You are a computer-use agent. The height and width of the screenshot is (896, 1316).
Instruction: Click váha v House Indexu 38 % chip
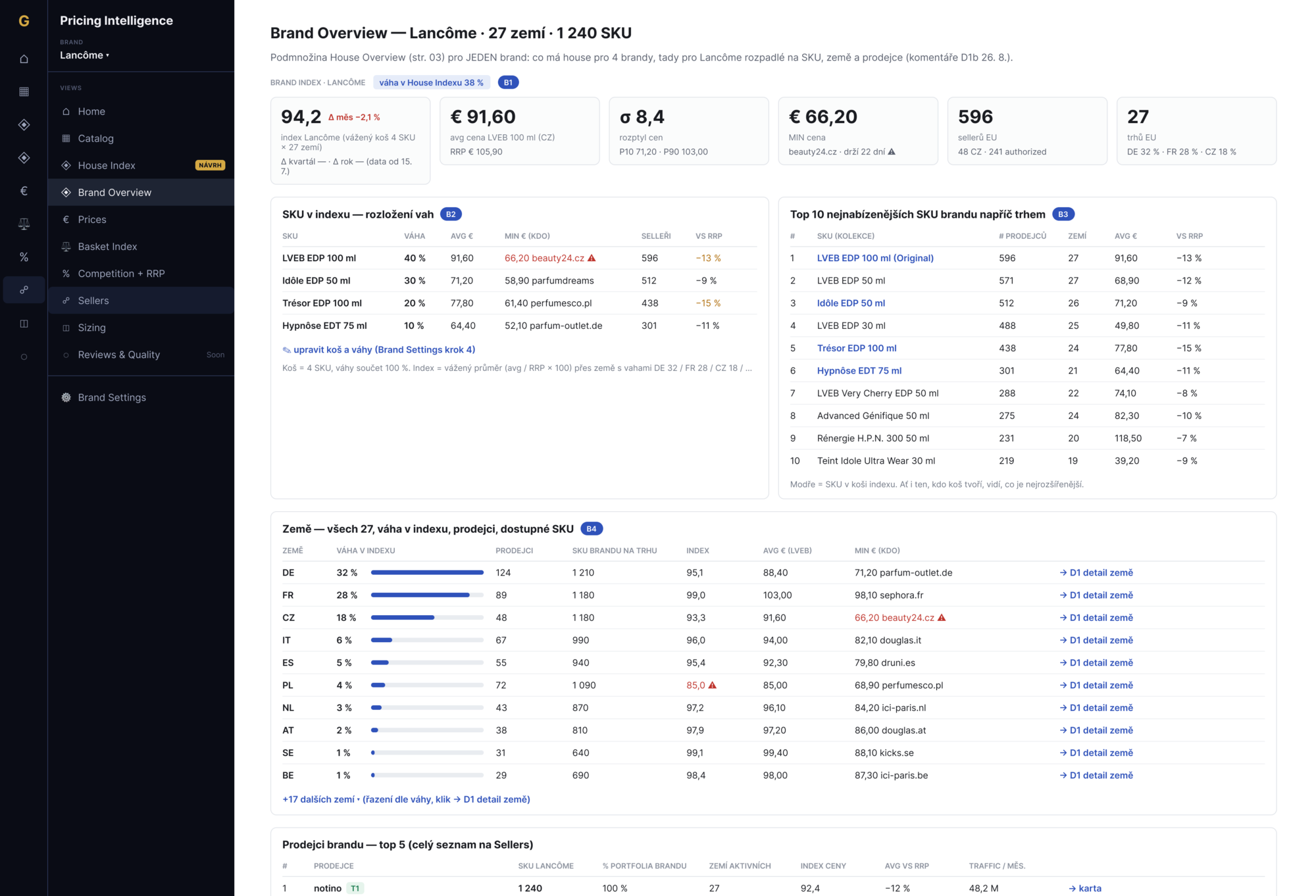click(431, 82)
